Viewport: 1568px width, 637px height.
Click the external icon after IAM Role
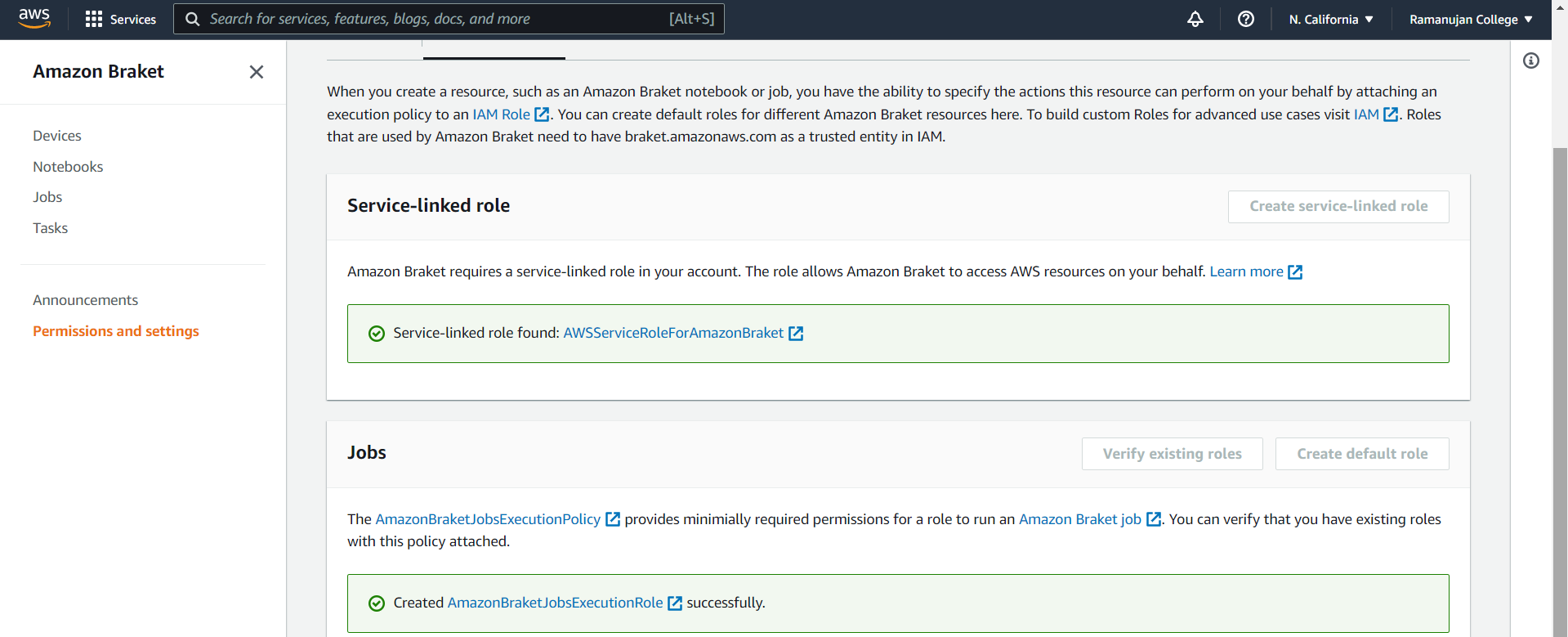click(x=542, y=114)
